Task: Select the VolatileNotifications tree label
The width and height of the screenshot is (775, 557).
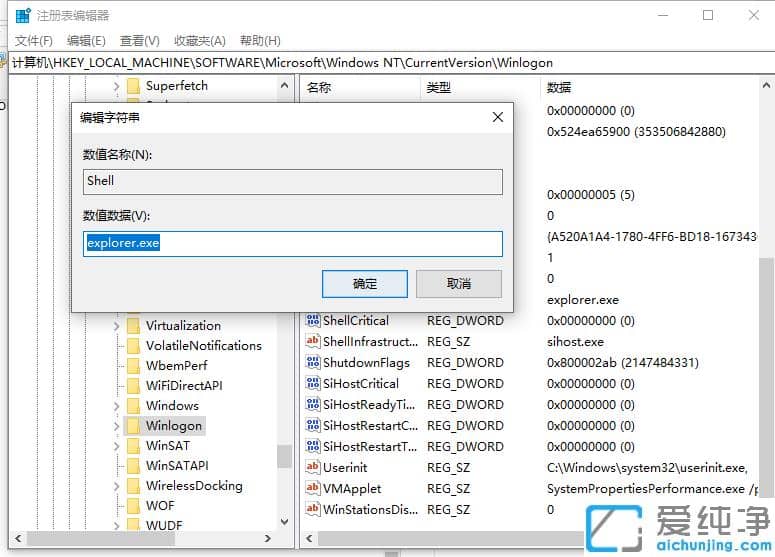Action: [x=204, y=345]
